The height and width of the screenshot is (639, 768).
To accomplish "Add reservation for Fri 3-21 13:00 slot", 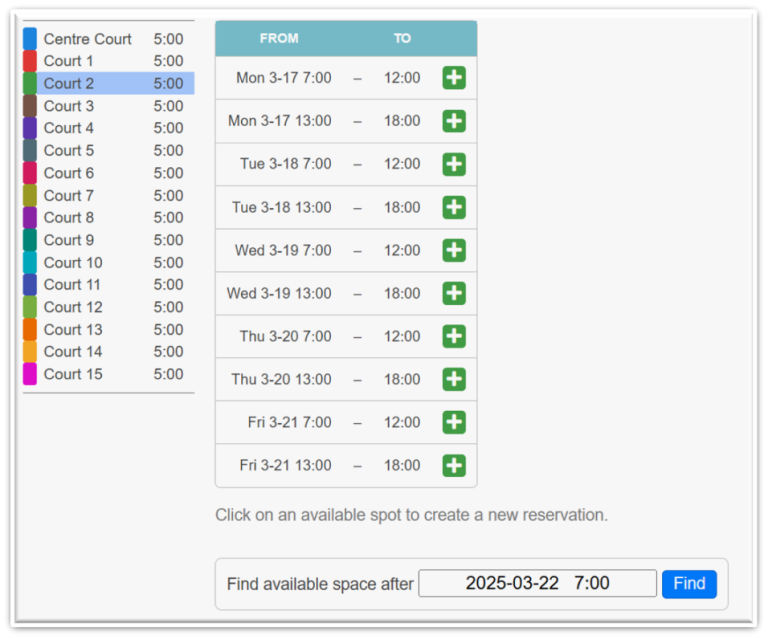I will click(454, 465).
